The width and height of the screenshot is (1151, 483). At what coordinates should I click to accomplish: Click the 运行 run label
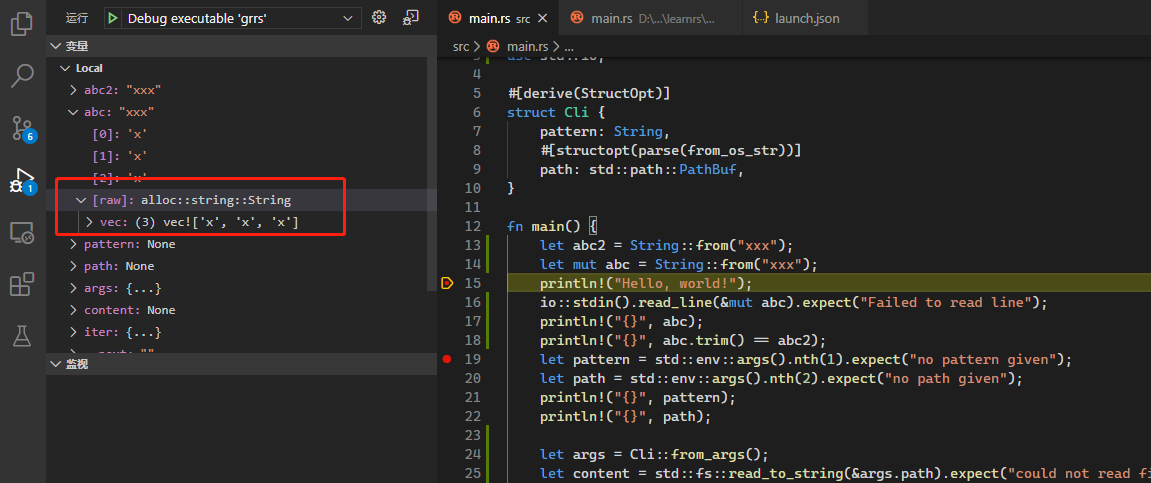(x=76, y=18)
